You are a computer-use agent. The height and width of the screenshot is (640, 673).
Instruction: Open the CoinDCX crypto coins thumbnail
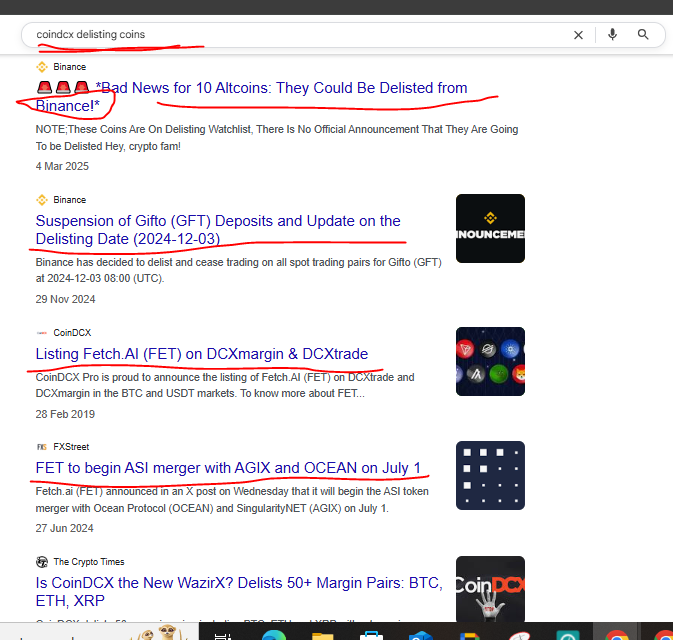click(490, 361)
